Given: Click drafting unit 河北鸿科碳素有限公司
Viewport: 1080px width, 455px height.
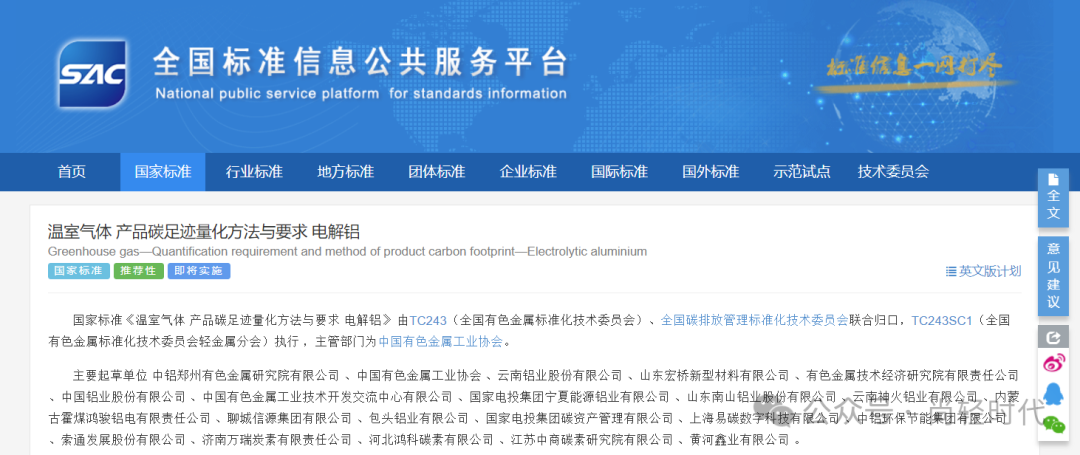Looking at the screenshot, I should 431,439.
